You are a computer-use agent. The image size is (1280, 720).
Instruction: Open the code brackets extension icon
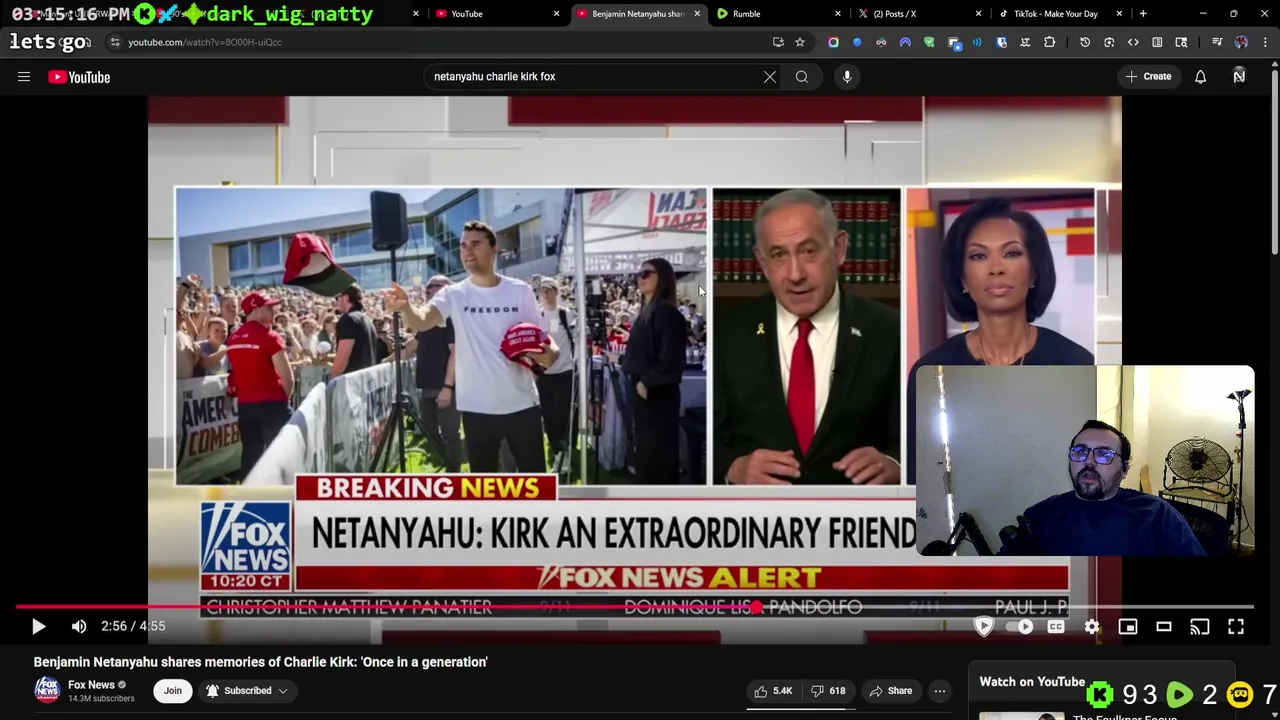1133,42
